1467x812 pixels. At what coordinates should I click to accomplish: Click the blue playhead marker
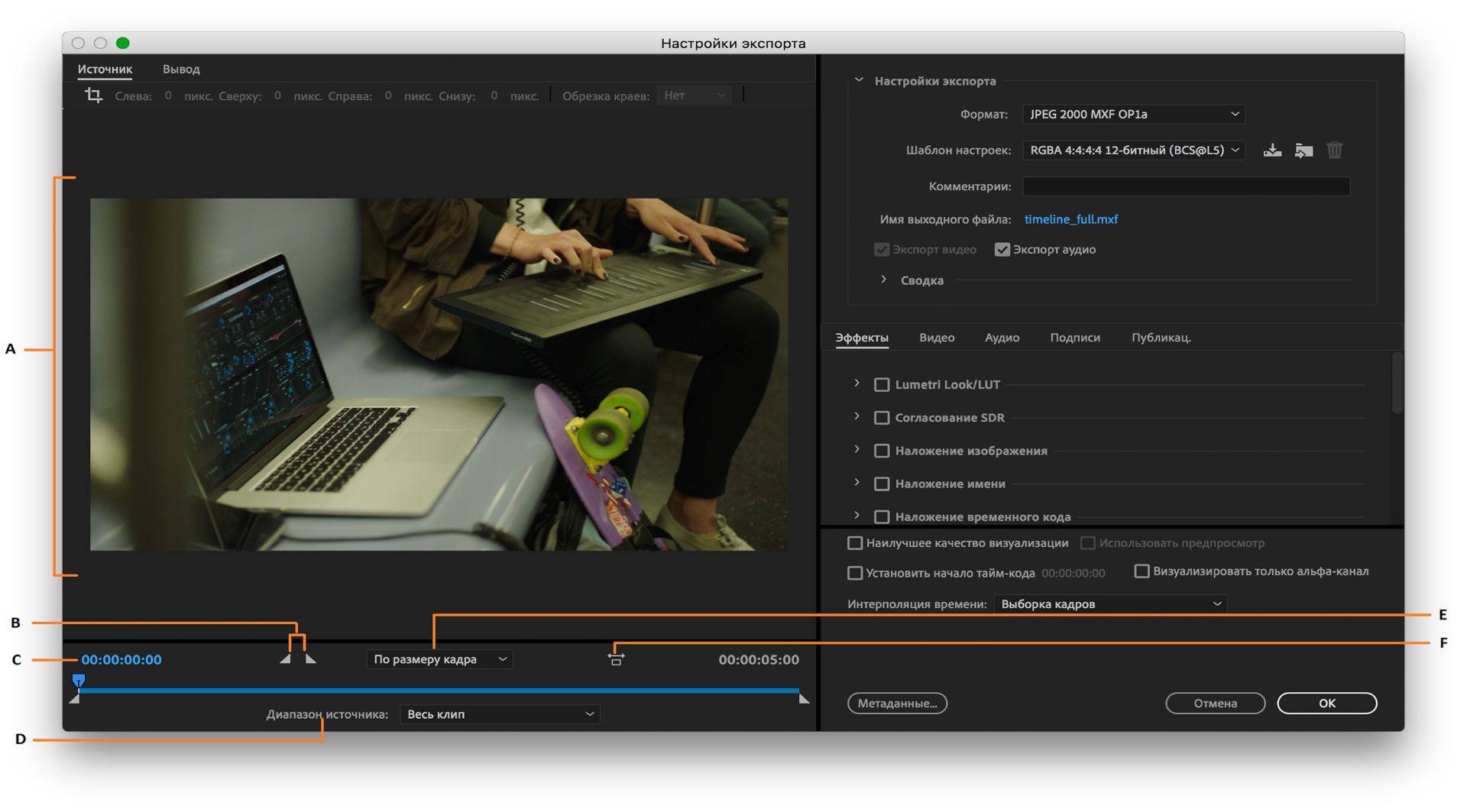click(78, 680)
